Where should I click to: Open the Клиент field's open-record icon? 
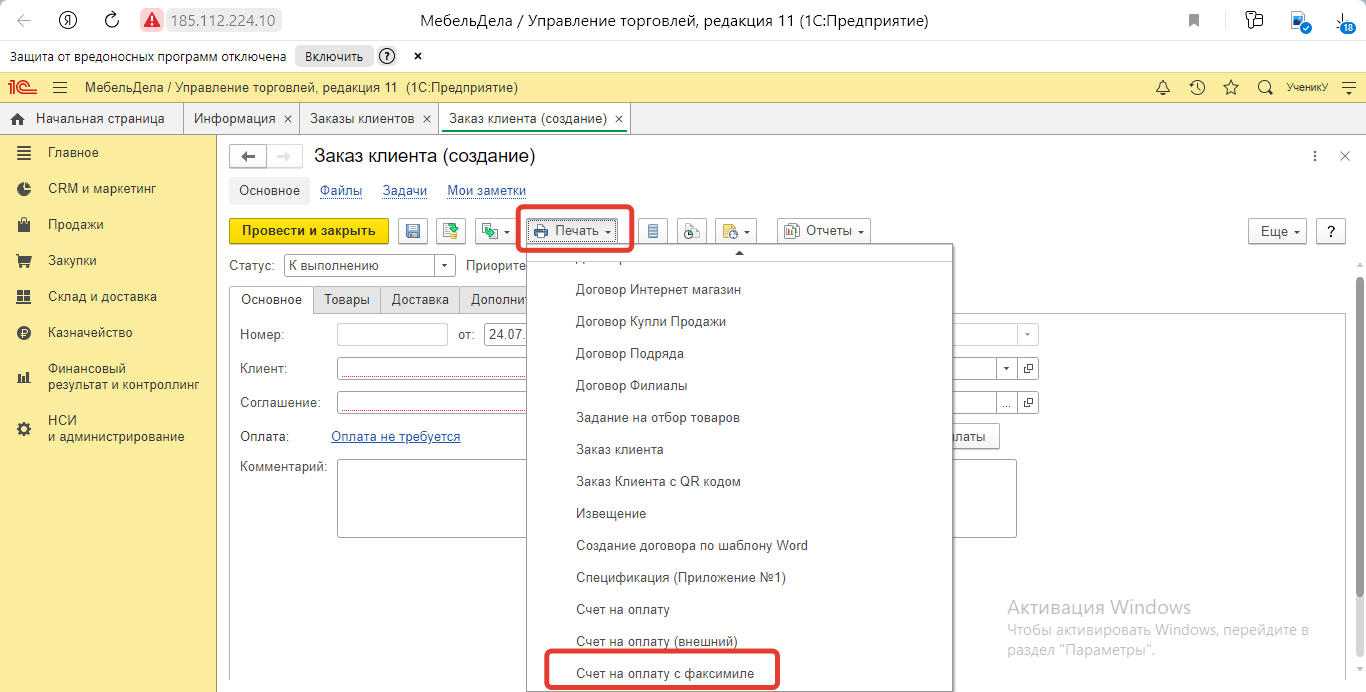pyautogui.click(x=1028, y=369)
